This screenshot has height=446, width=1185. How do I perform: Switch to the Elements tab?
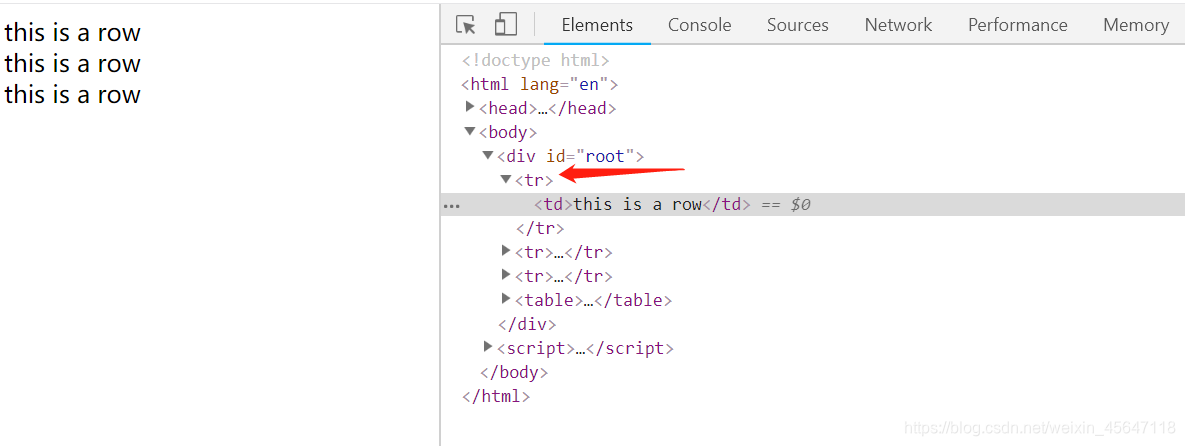tap(597, 25)
